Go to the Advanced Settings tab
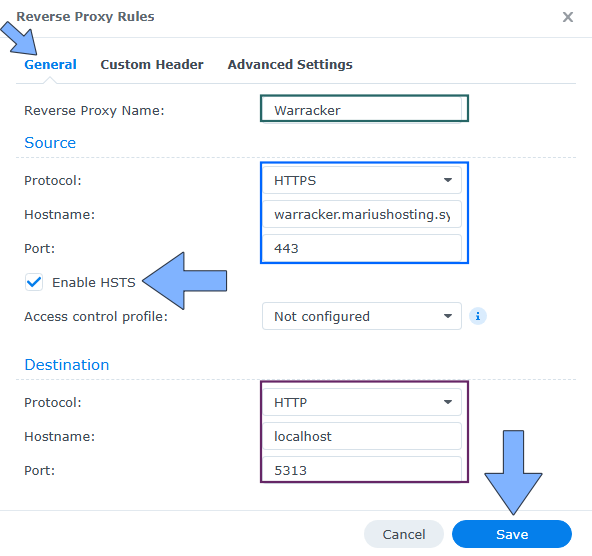 coord(290,65)
